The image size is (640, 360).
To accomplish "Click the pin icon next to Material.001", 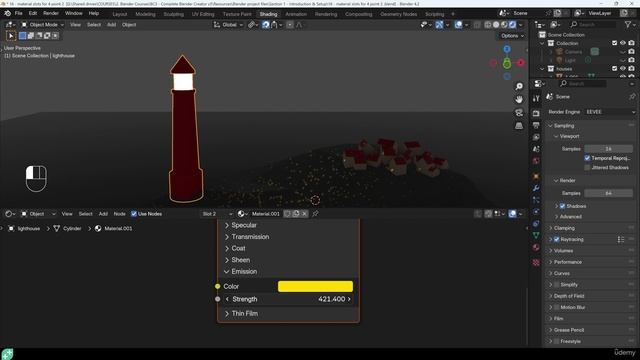I will (x=315, y=214).
